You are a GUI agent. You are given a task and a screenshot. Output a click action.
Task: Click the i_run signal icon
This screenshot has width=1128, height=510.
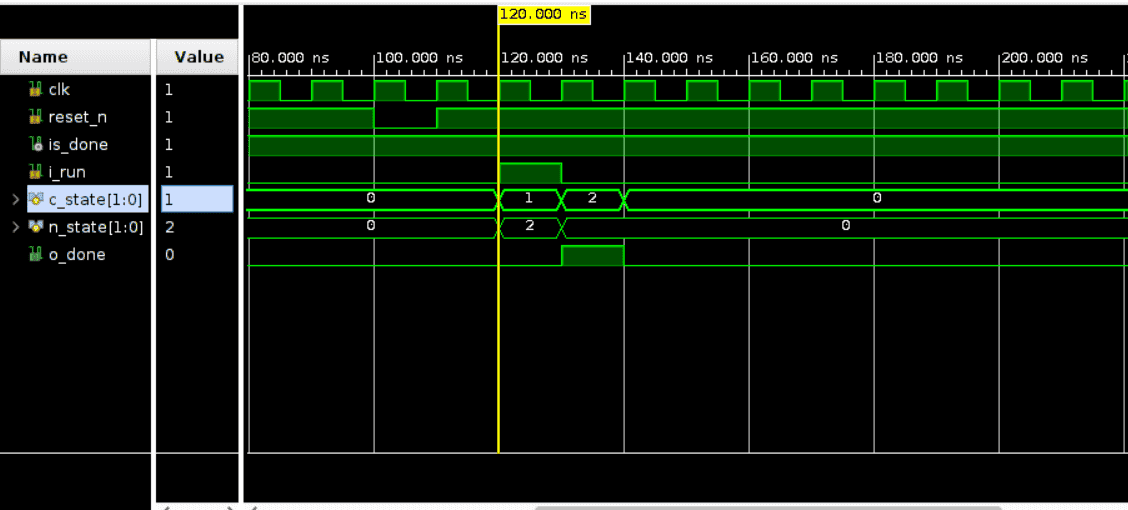[35, 172]
